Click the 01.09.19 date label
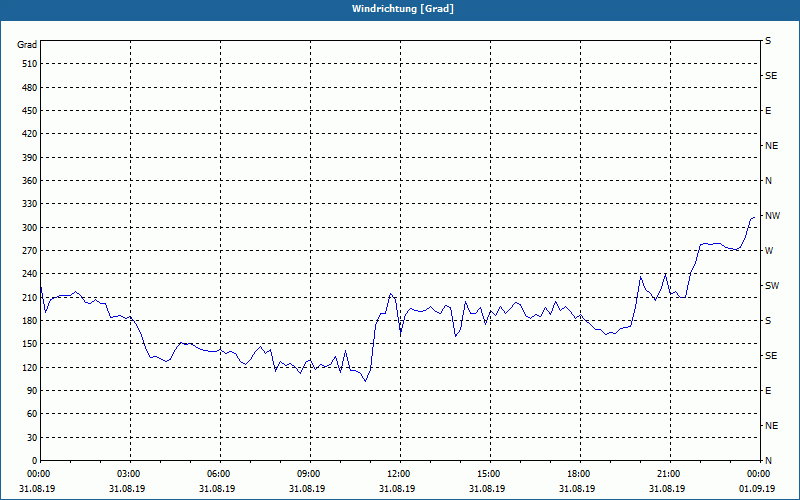 (757, 489)
